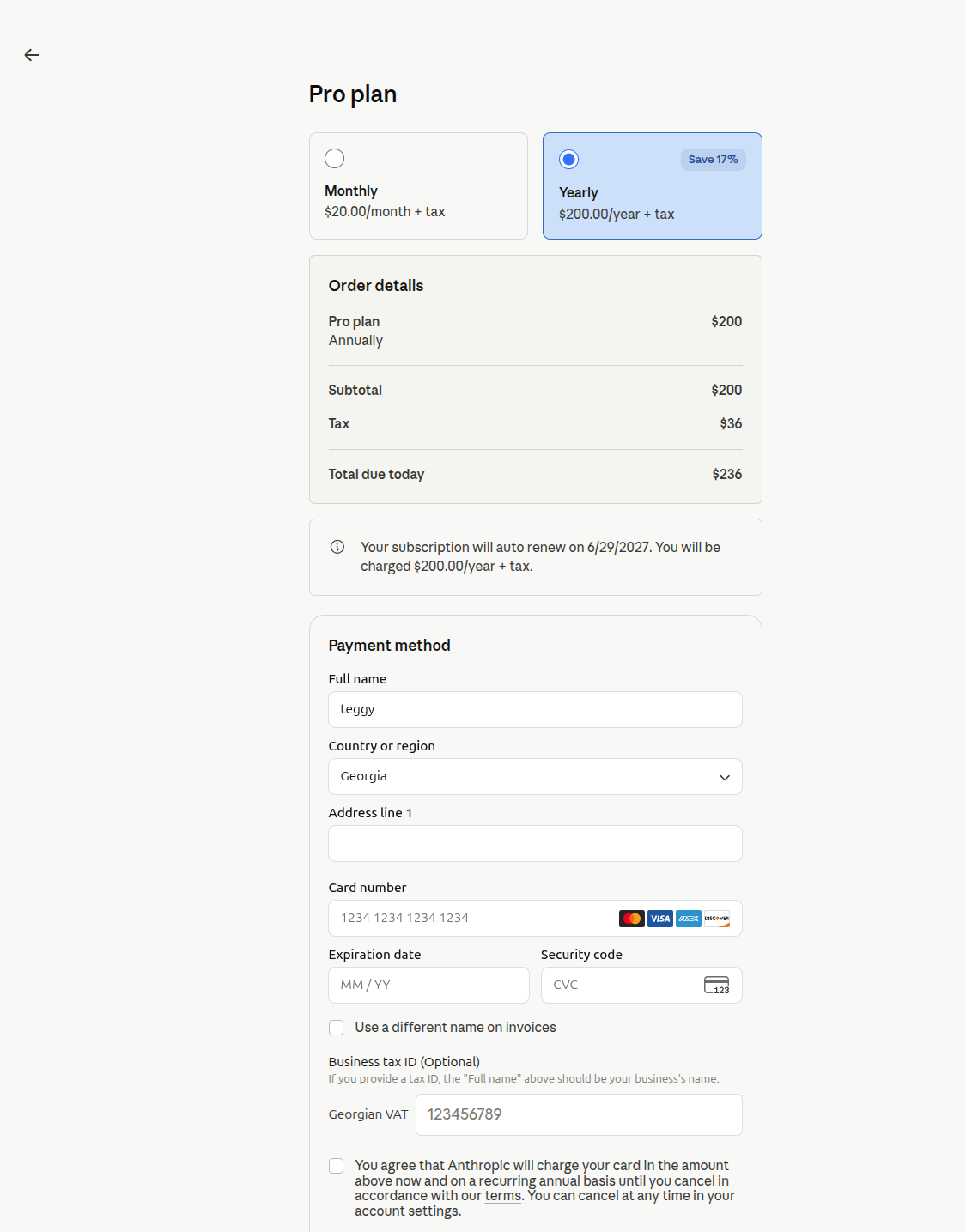Click the American Express logo icon
This screenshot has height=1232, width=966.
click(689, 919)
